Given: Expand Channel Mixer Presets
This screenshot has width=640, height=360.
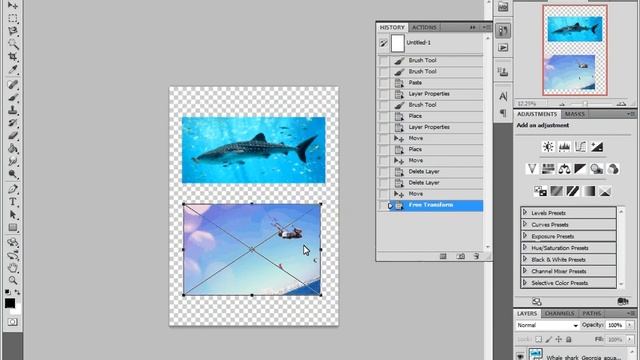Looking at the screenshot, I should 525,271.
